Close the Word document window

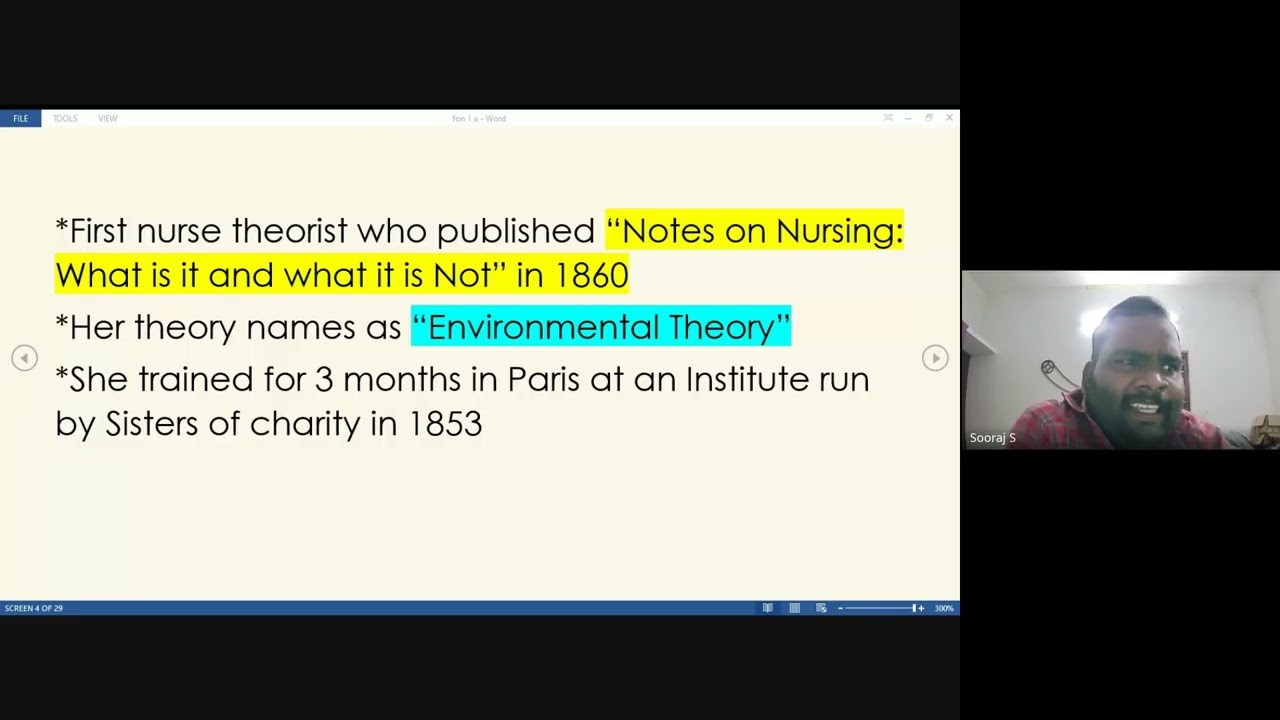click(949, 118)
